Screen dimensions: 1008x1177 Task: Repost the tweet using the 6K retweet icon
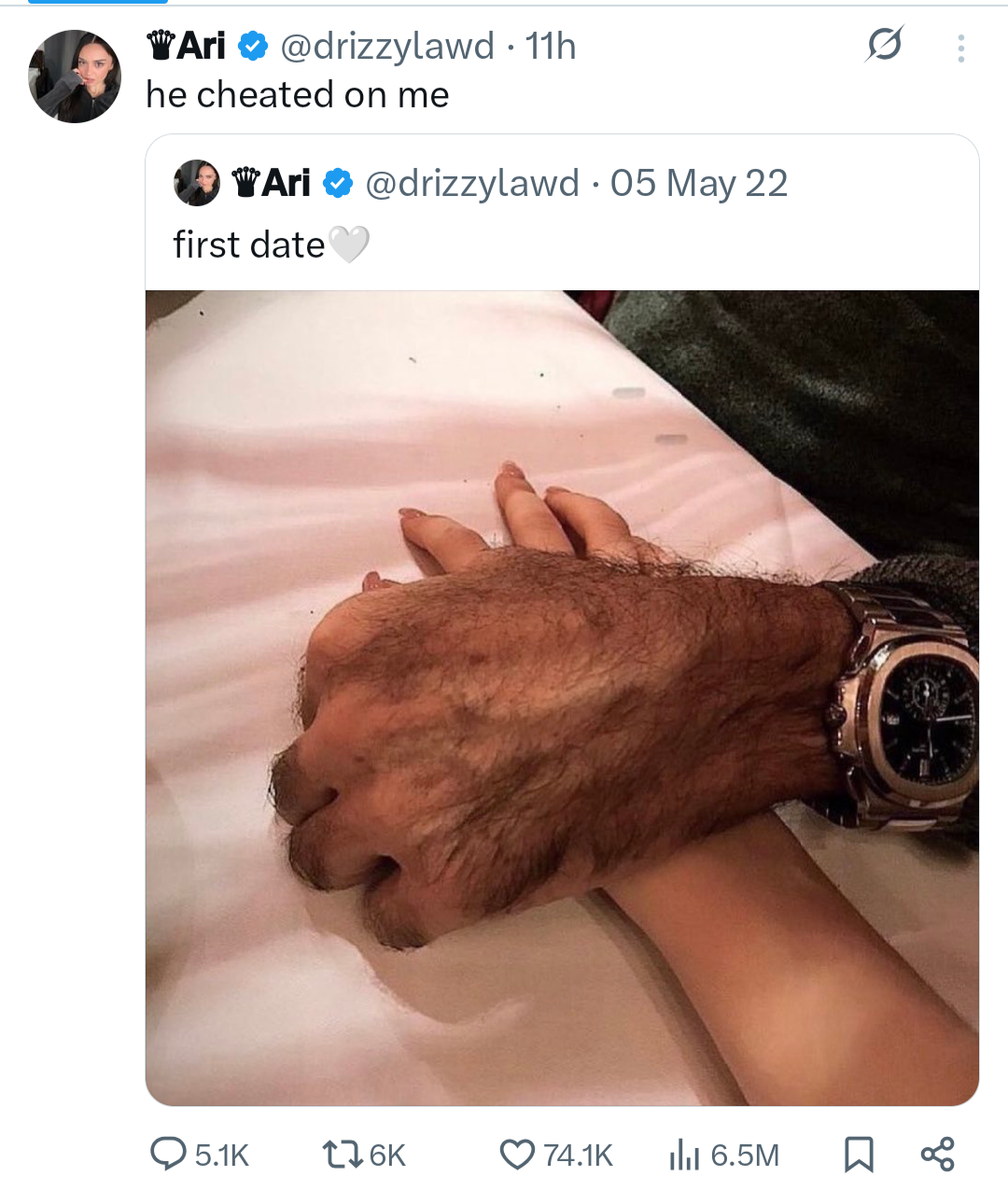336,1155
